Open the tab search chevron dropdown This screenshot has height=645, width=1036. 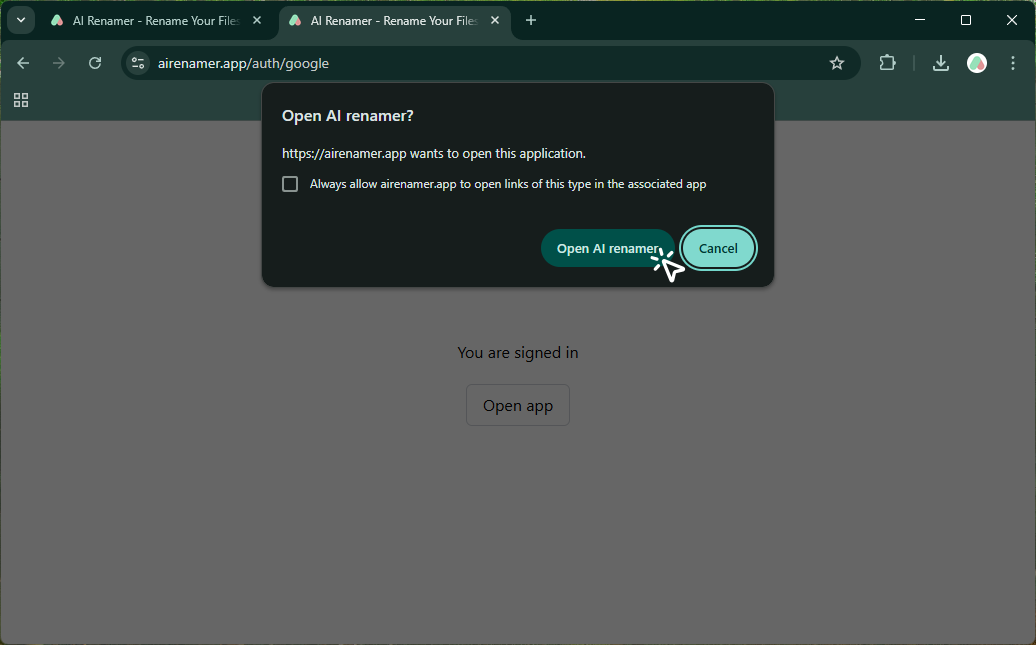click(x=20, y=19)
